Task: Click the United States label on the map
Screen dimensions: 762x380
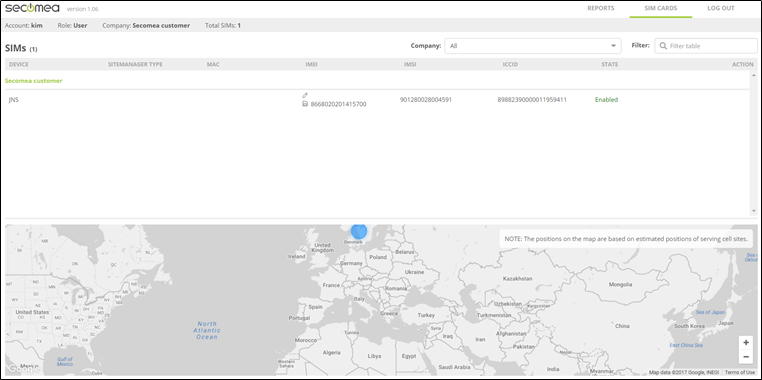Action: coord(32,312)
